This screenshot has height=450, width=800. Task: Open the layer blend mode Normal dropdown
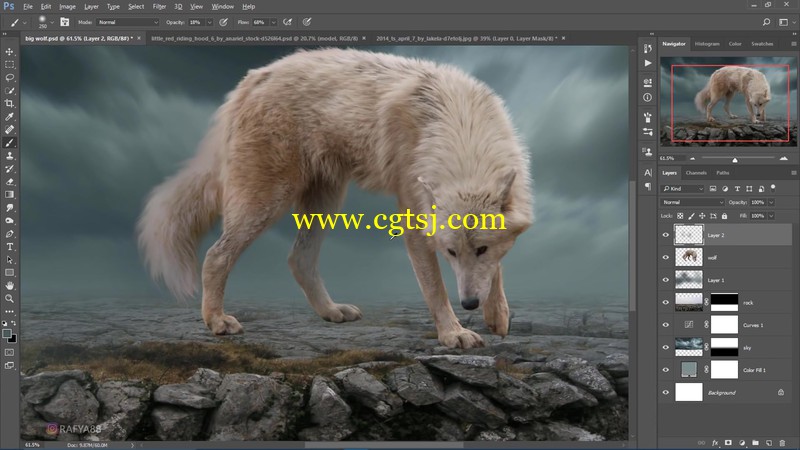[693, 203]
